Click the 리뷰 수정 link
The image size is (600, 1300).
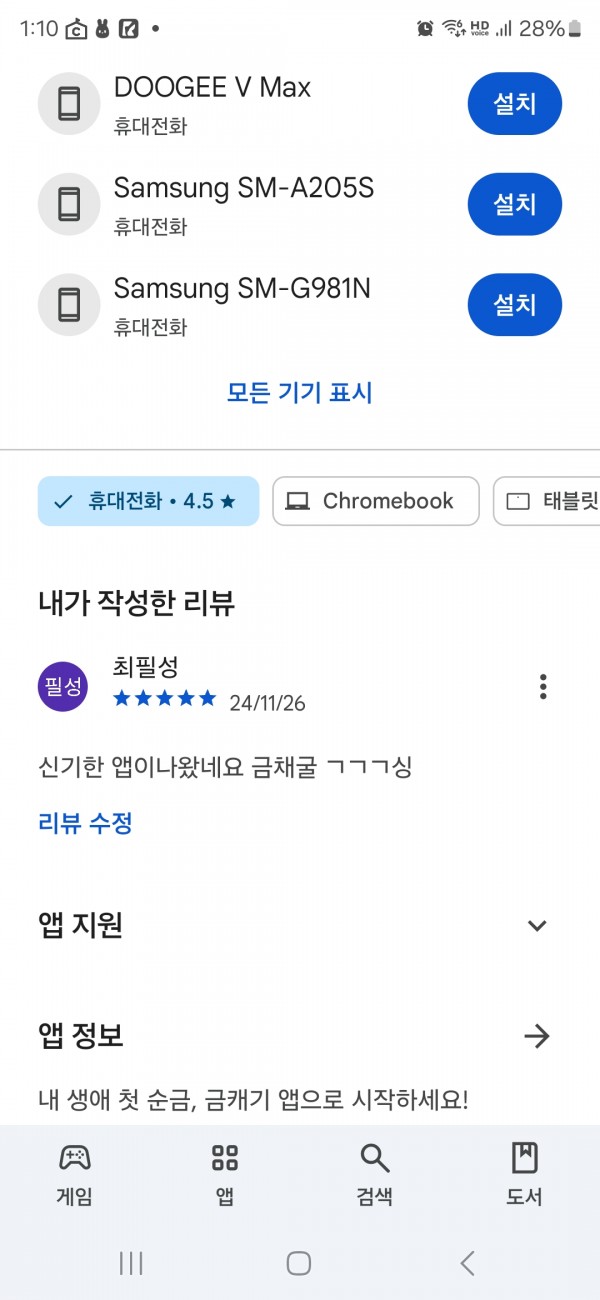click(85, 823)
